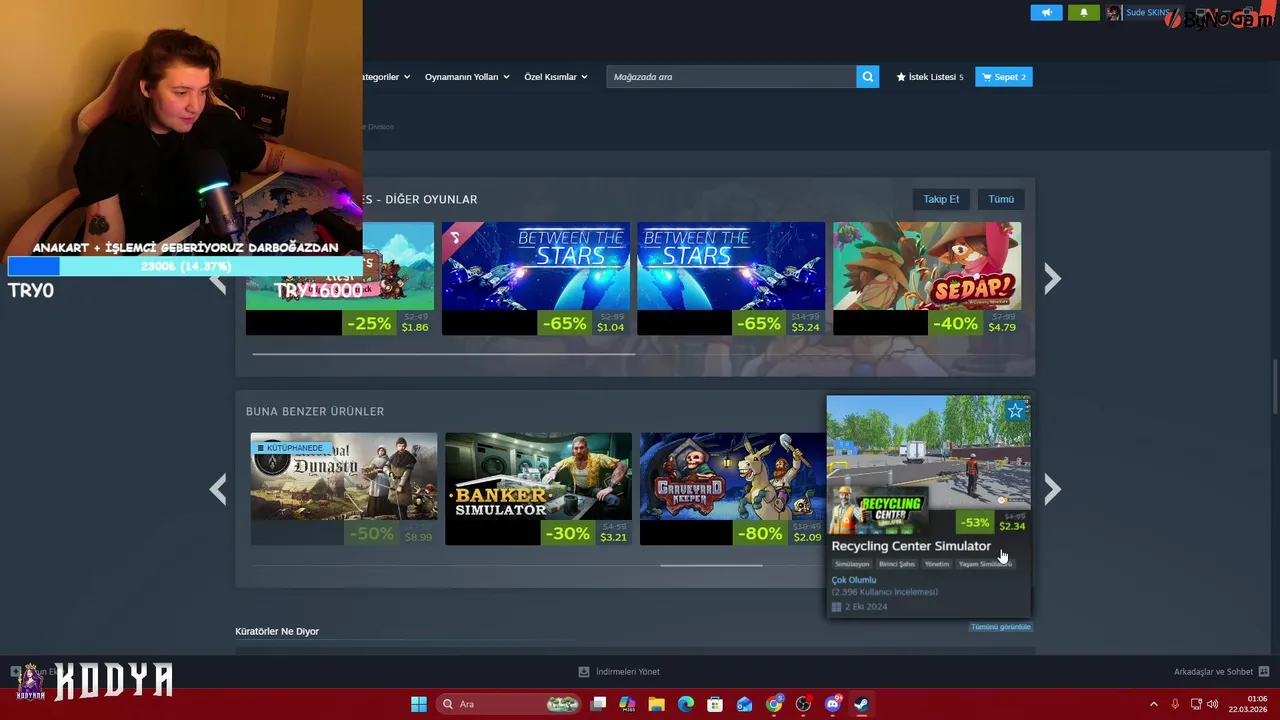The image size is (1280, 720).
Task: Click the Steam taskbar icon
Action: click(x=861, y=704)
